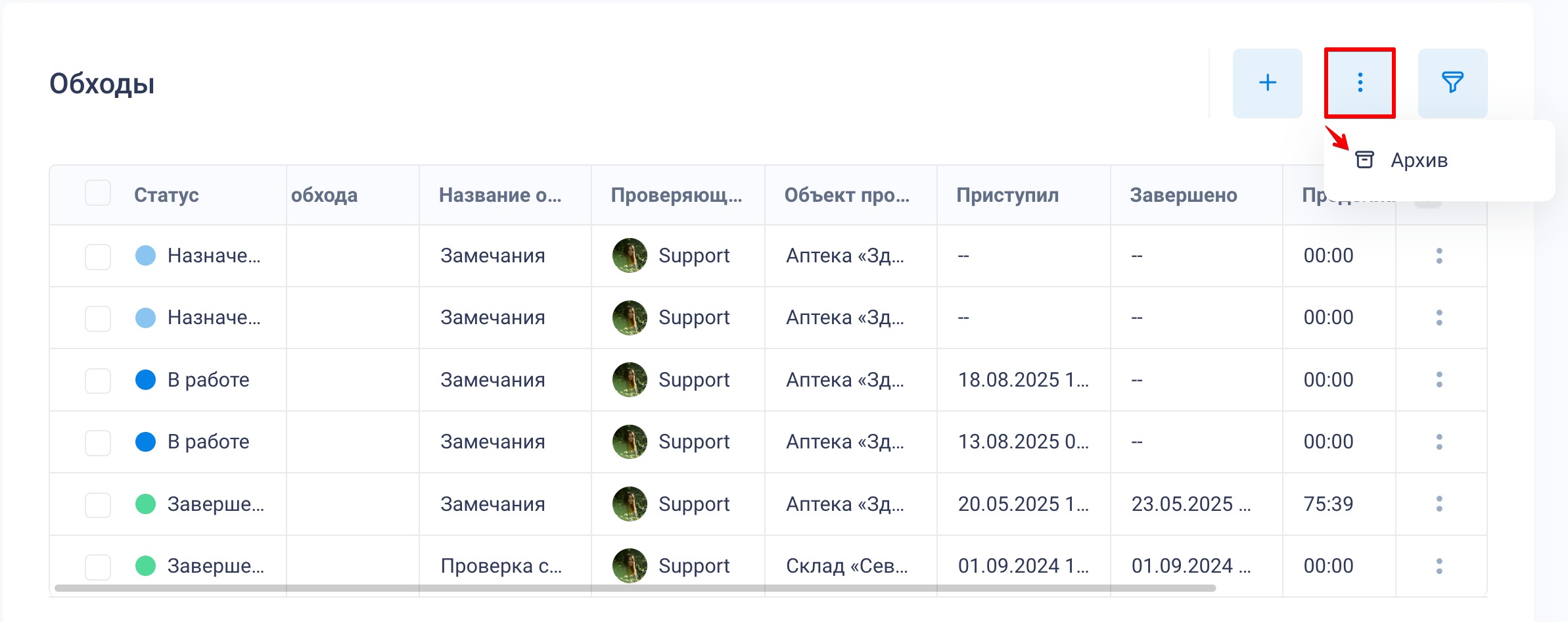Image resolution: width=1568 pixels, height=622 pixels.
Task: Click the horizontal scrollbar under the table
Action: pos(635,588)
